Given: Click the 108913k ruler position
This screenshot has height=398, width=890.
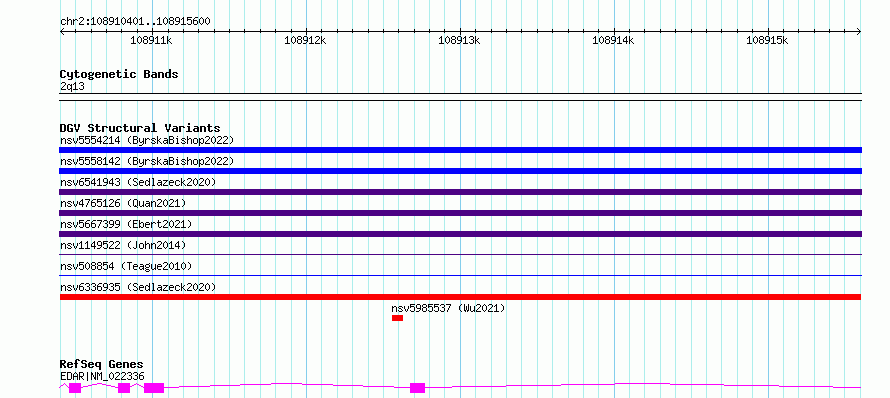Looking at the screenshot, I should 459,40.
